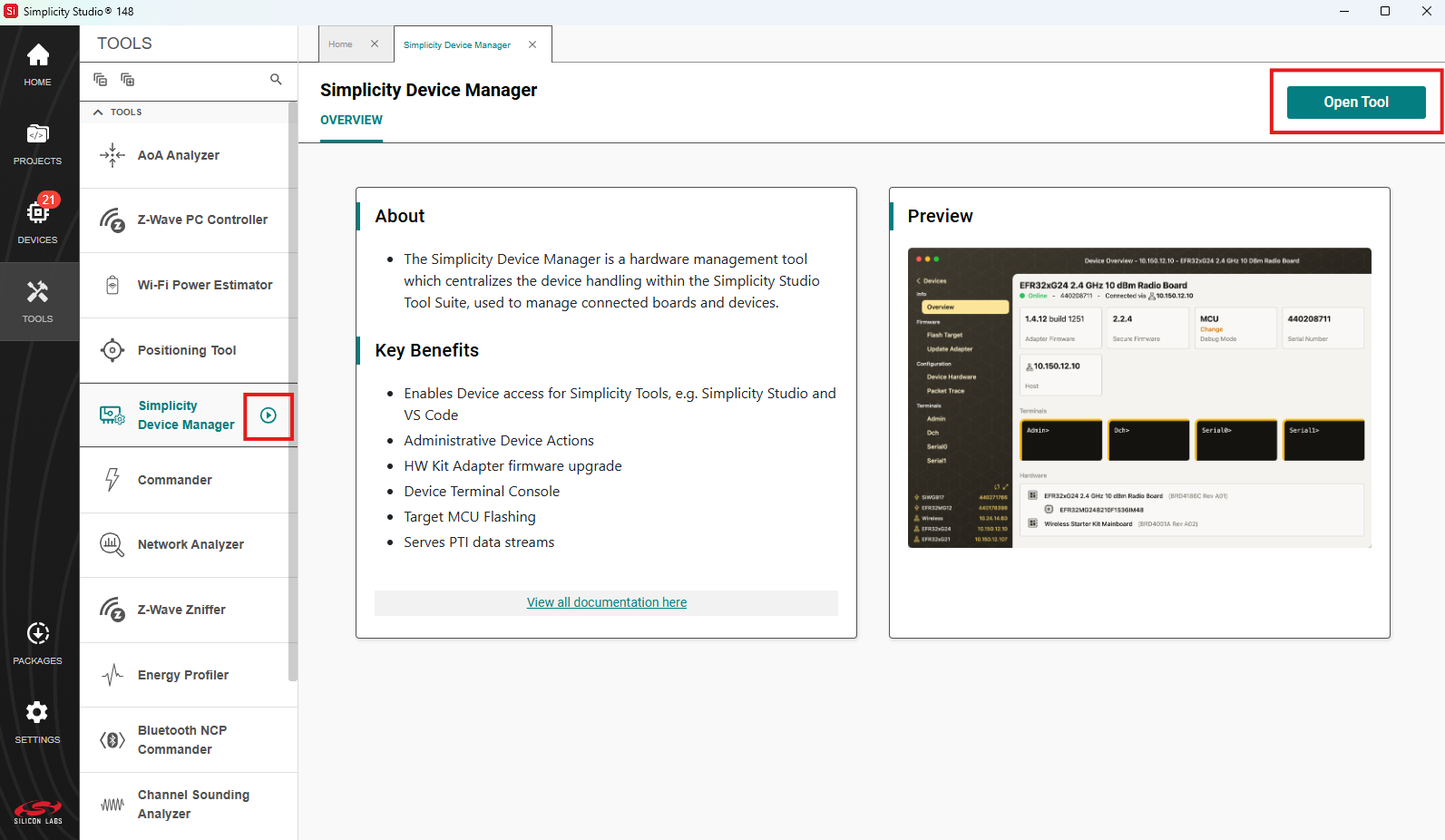Launch Simplicity Device Manager via play icon
This screenshot has width=1445, height=840.
(268, 415)
